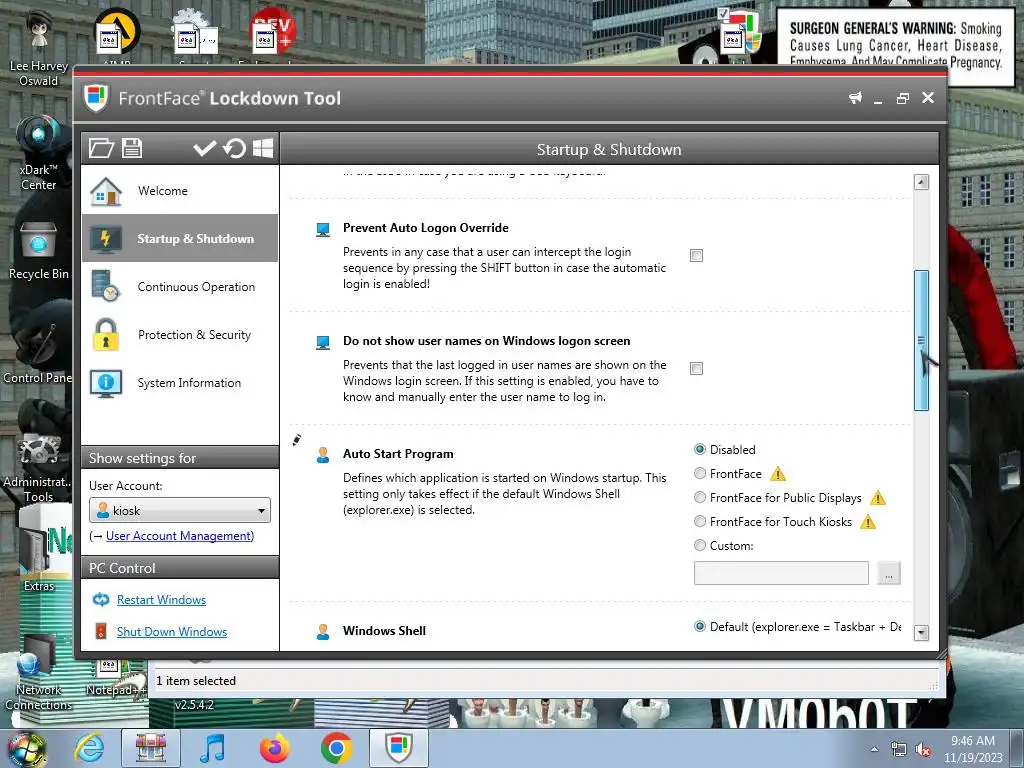Reset settings with the circular arrow icon
The height and width of the screenshot is (768, 1024).
pyautogui.click(x=234, y=148)
